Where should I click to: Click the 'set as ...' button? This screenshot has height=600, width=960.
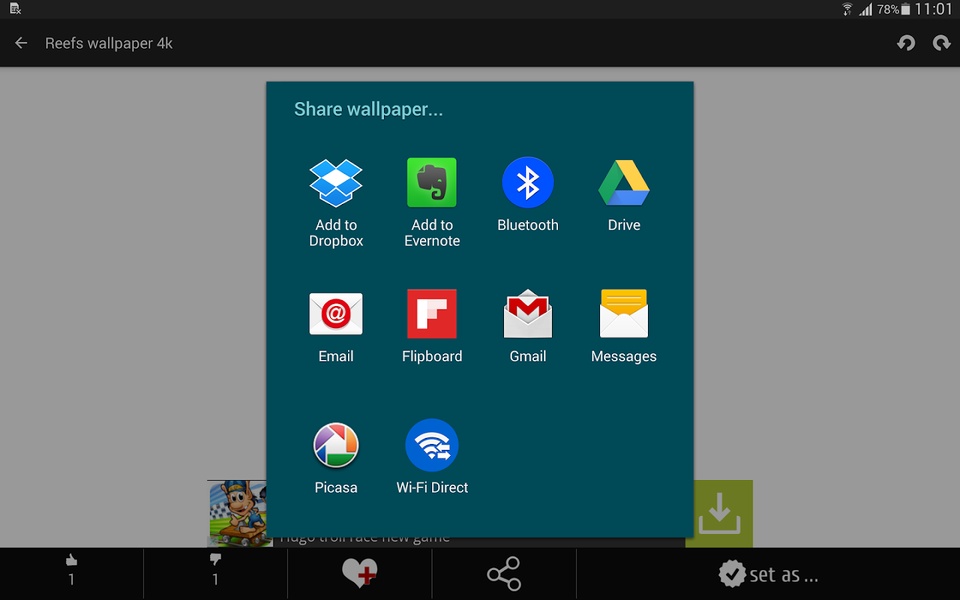[x=768, y=574]
